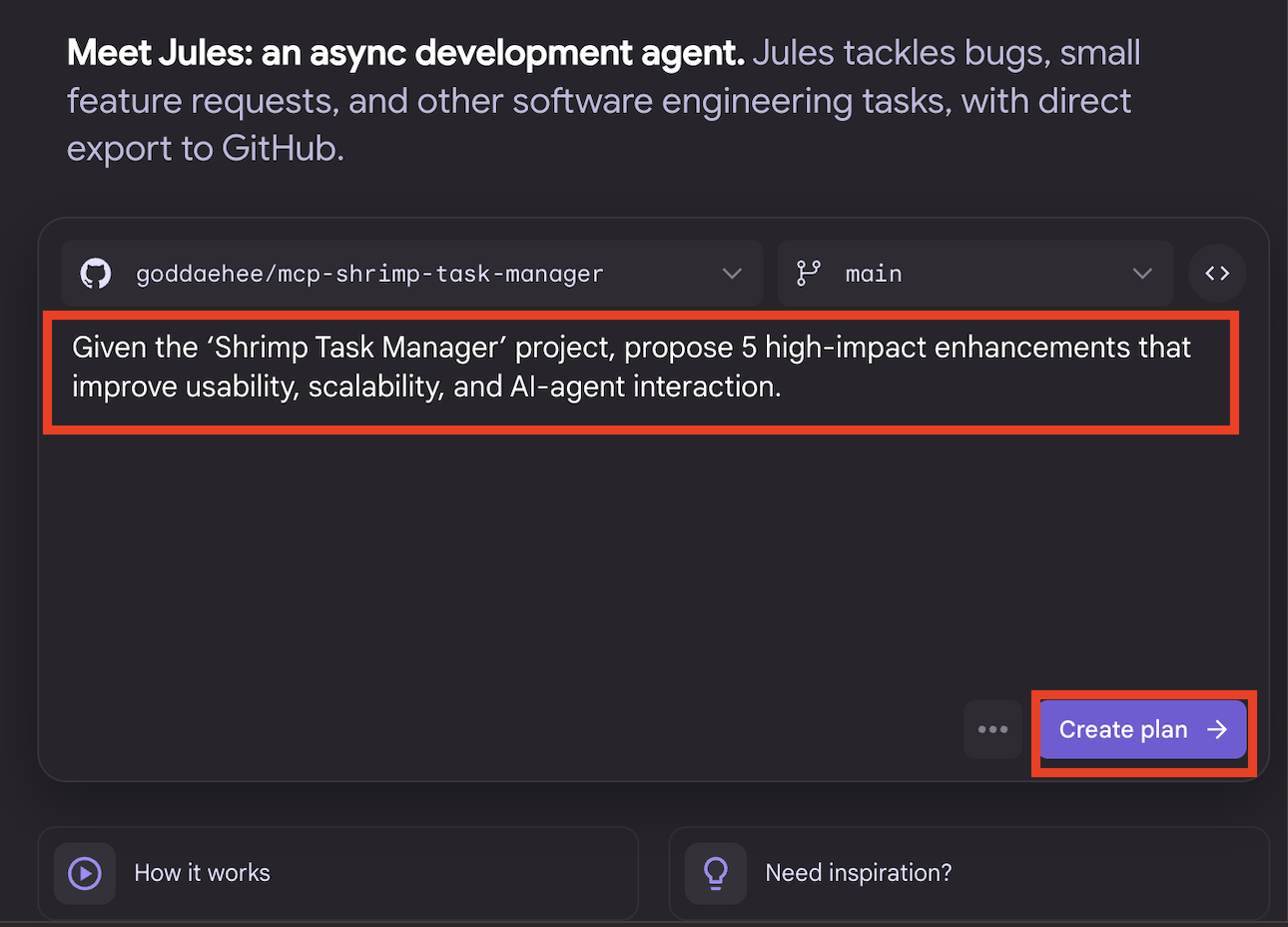Click the 'Meet Jules: an async development agent.' heading
This screenshot has height=927, width=1288.
point(405,53)
